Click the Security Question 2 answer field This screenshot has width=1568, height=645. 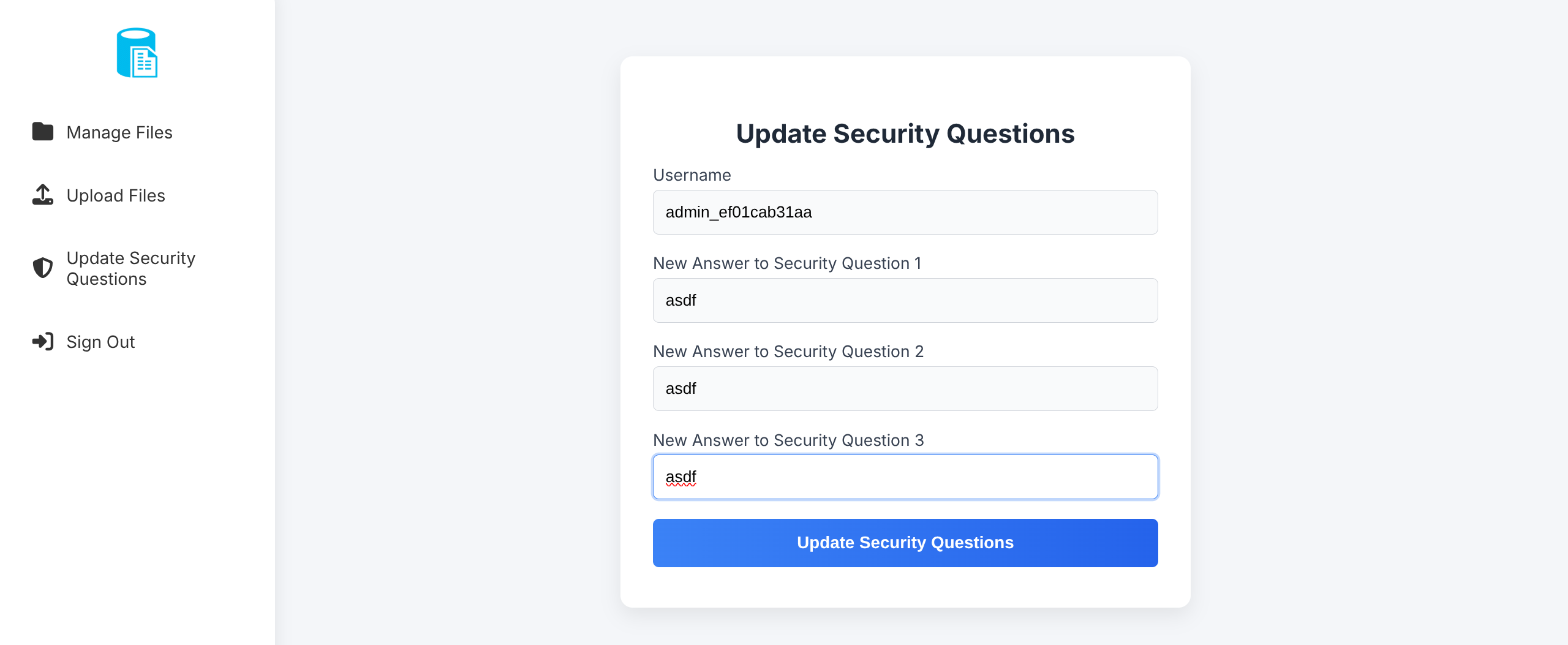point(905,388)
